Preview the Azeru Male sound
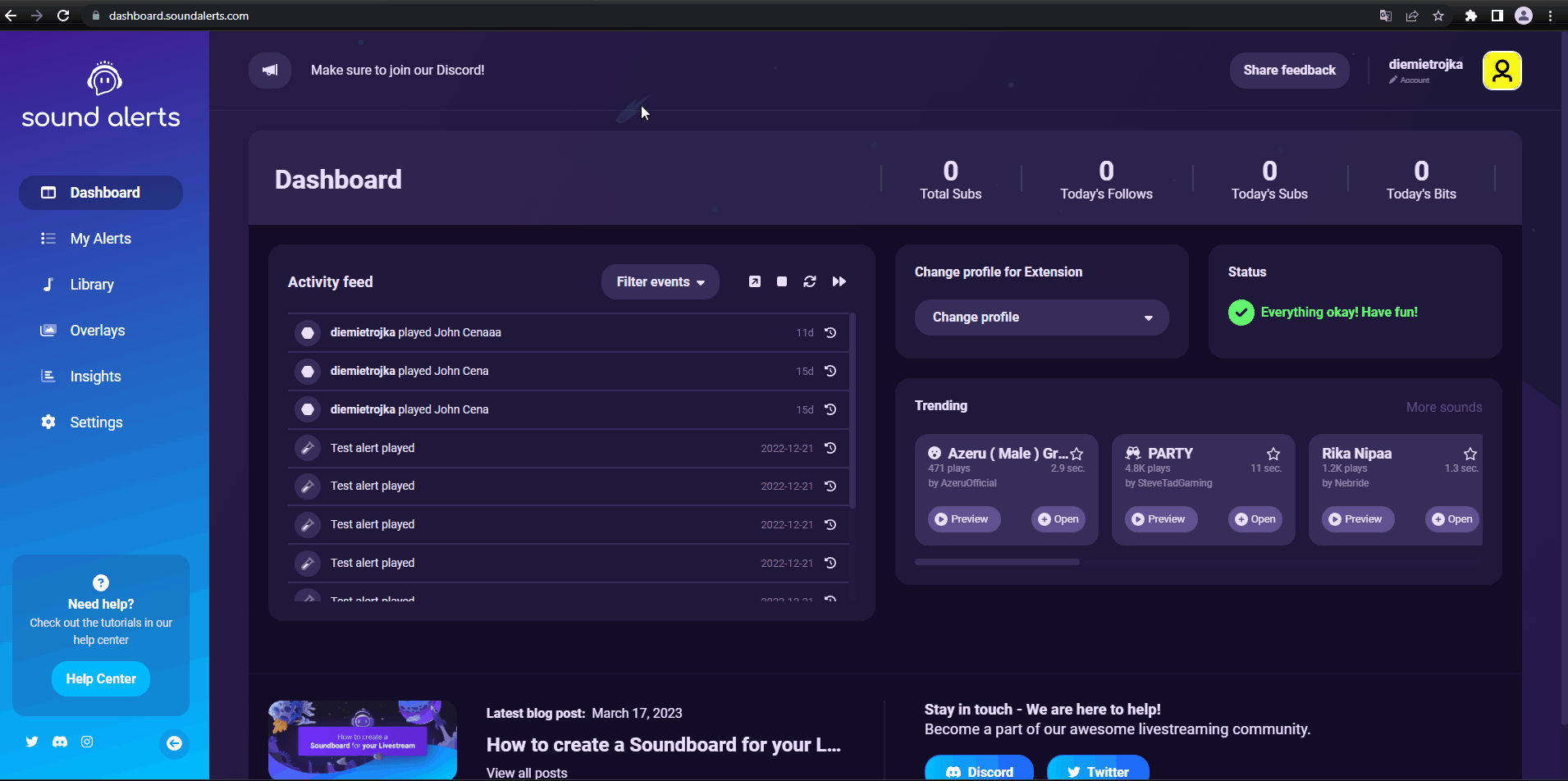Image resolution: width=1568 pixels, height=781 pixels. 964,519
